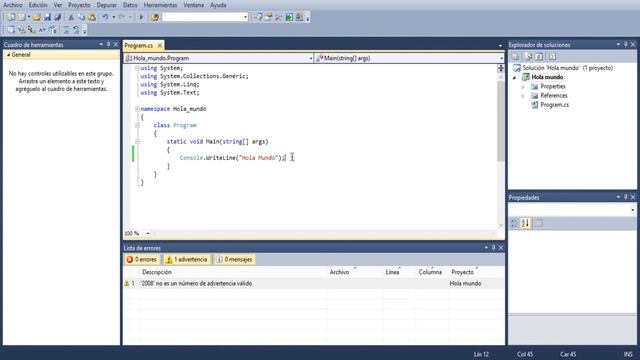
Task: Click the Find in Files icon
Action: (155, 17)
